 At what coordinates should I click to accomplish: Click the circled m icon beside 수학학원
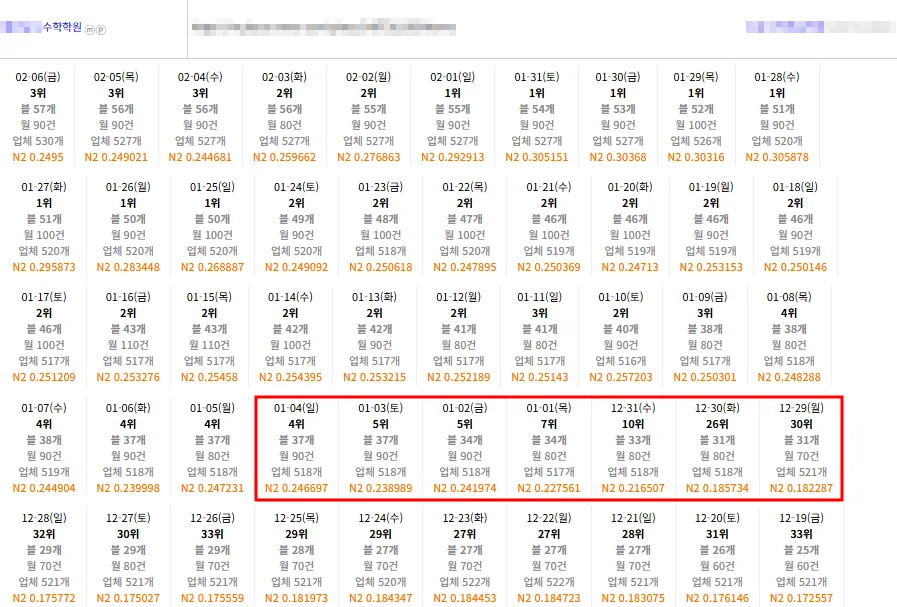coord(90,30)
